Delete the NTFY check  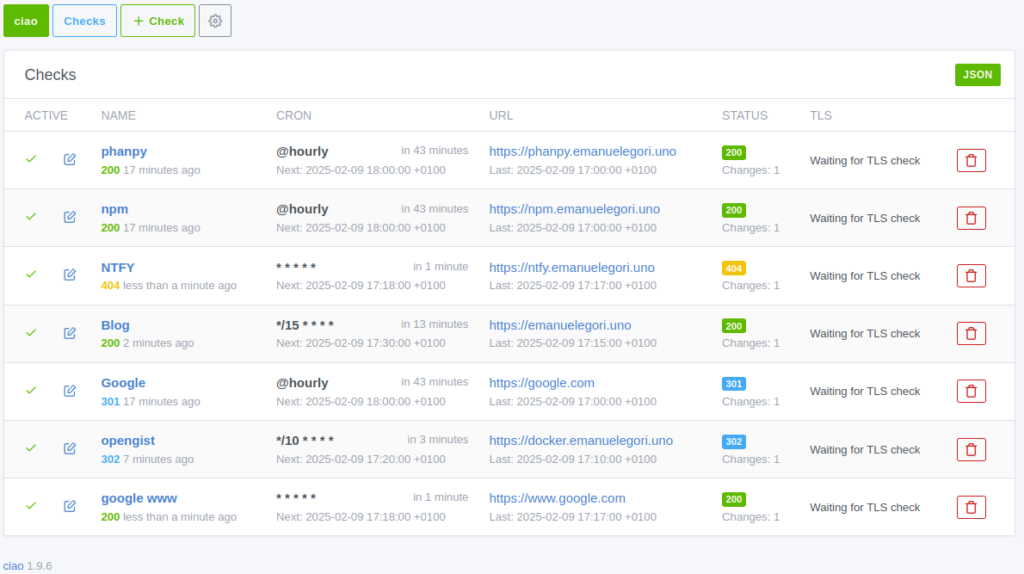pyautogui.click(x=971, y=276)
